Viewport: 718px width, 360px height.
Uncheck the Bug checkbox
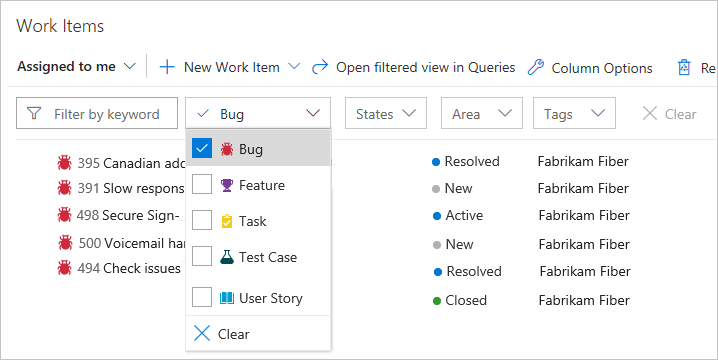(x=202, y=148)
